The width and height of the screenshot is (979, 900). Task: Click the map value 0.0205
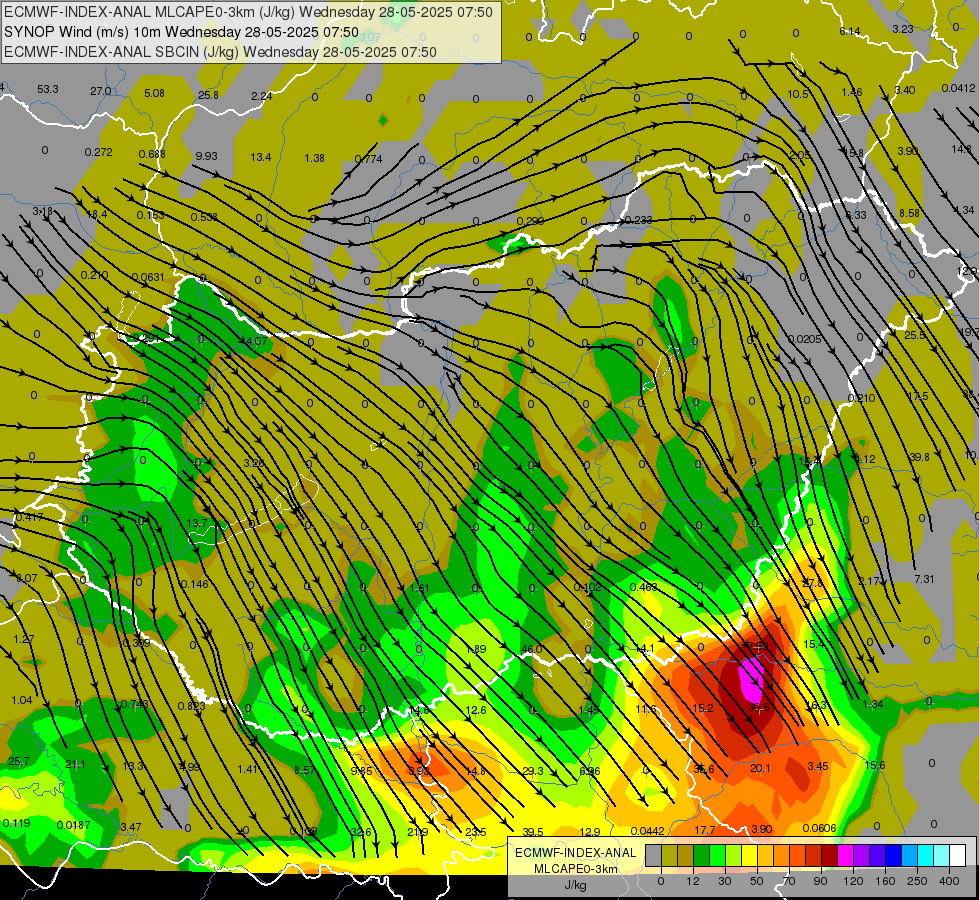[804, 339]
